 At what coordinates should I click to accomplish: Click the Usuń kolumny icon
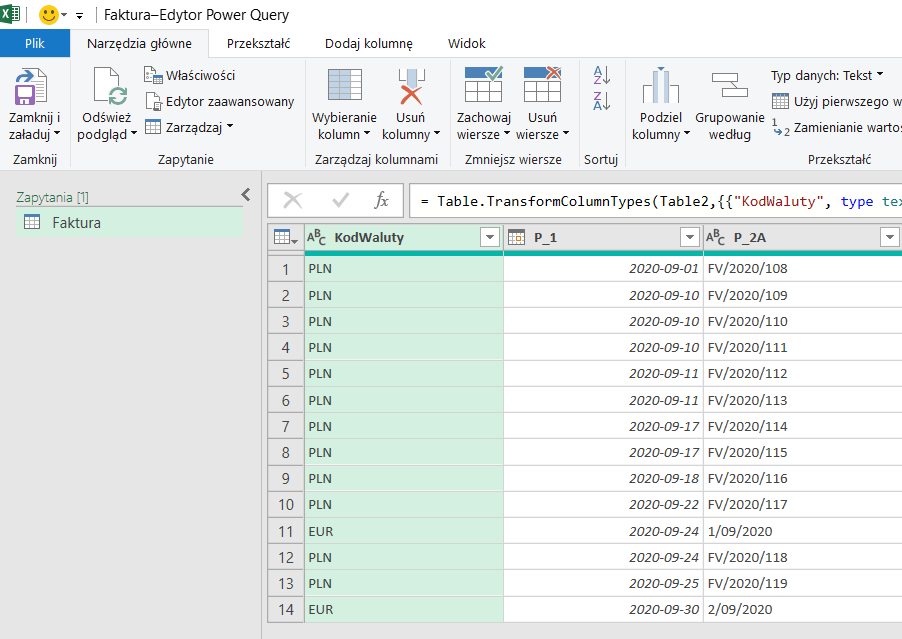411,90
